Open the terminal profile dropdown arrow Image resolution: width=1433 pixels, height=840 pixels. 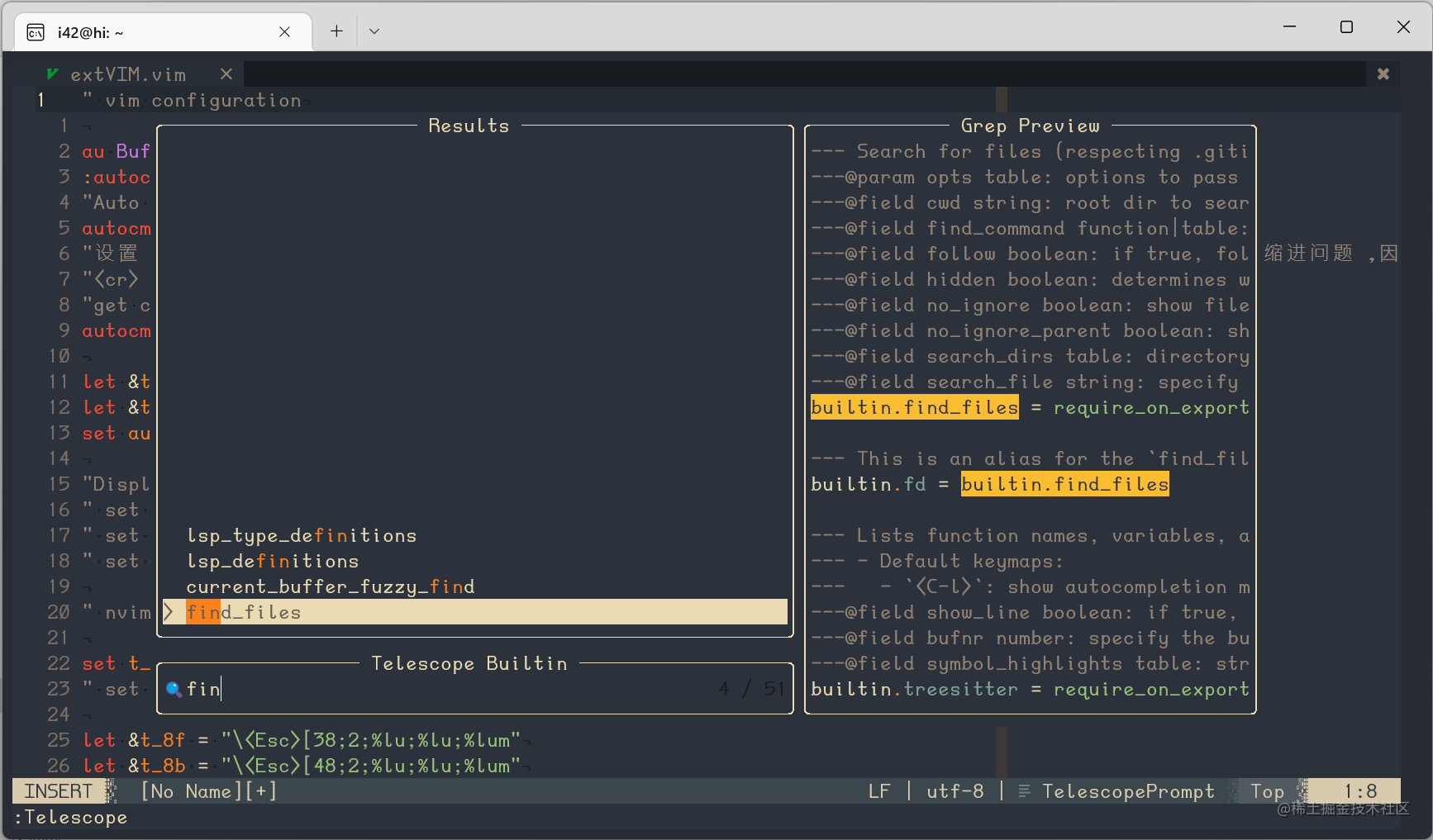(374, 31)
